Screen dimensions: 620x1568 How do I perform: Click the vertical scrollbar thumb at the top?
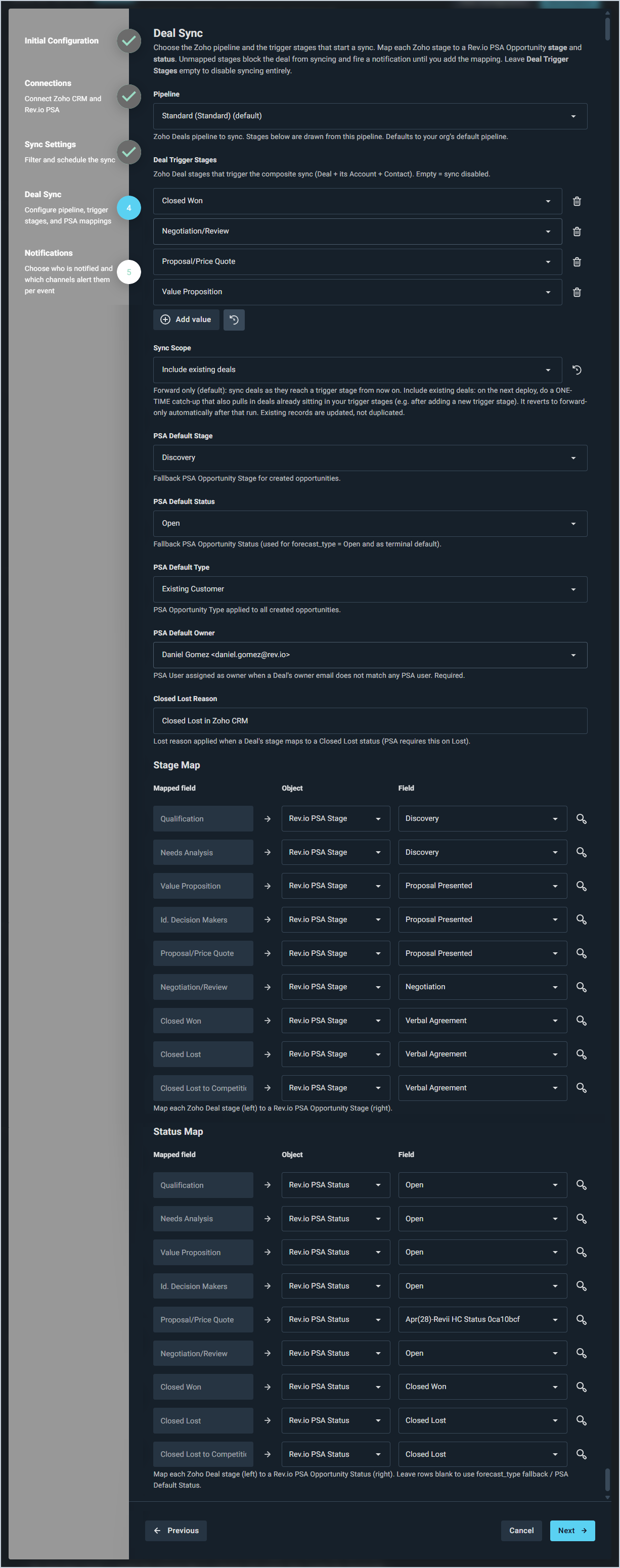607,29
